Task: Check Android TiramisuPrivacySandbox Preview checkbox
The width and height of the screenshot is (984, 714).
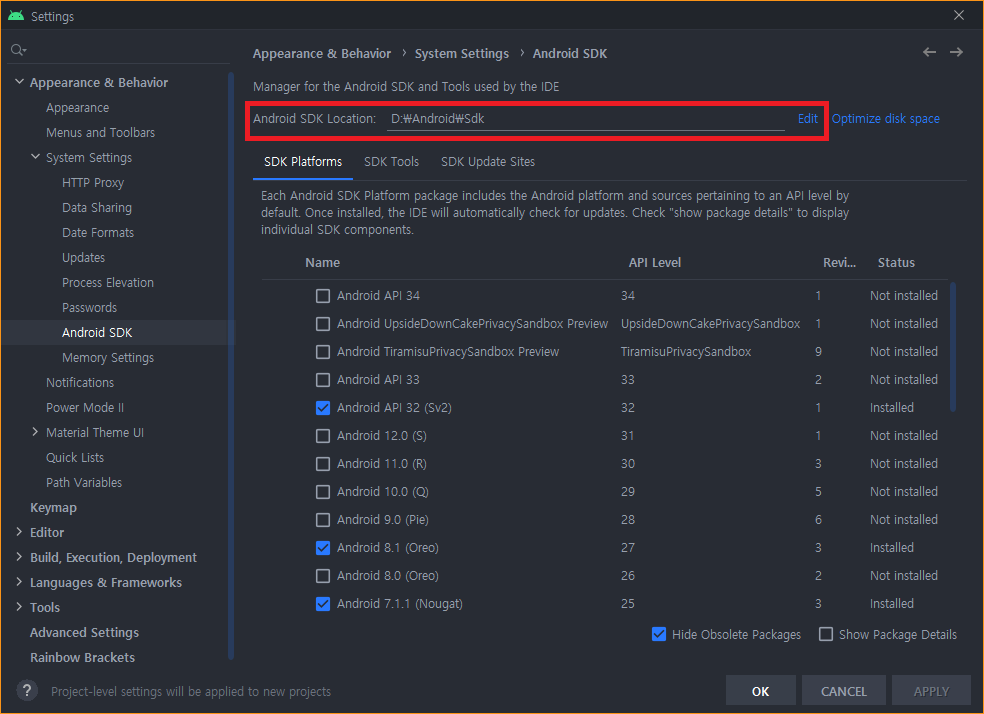Action: point(323,351)
